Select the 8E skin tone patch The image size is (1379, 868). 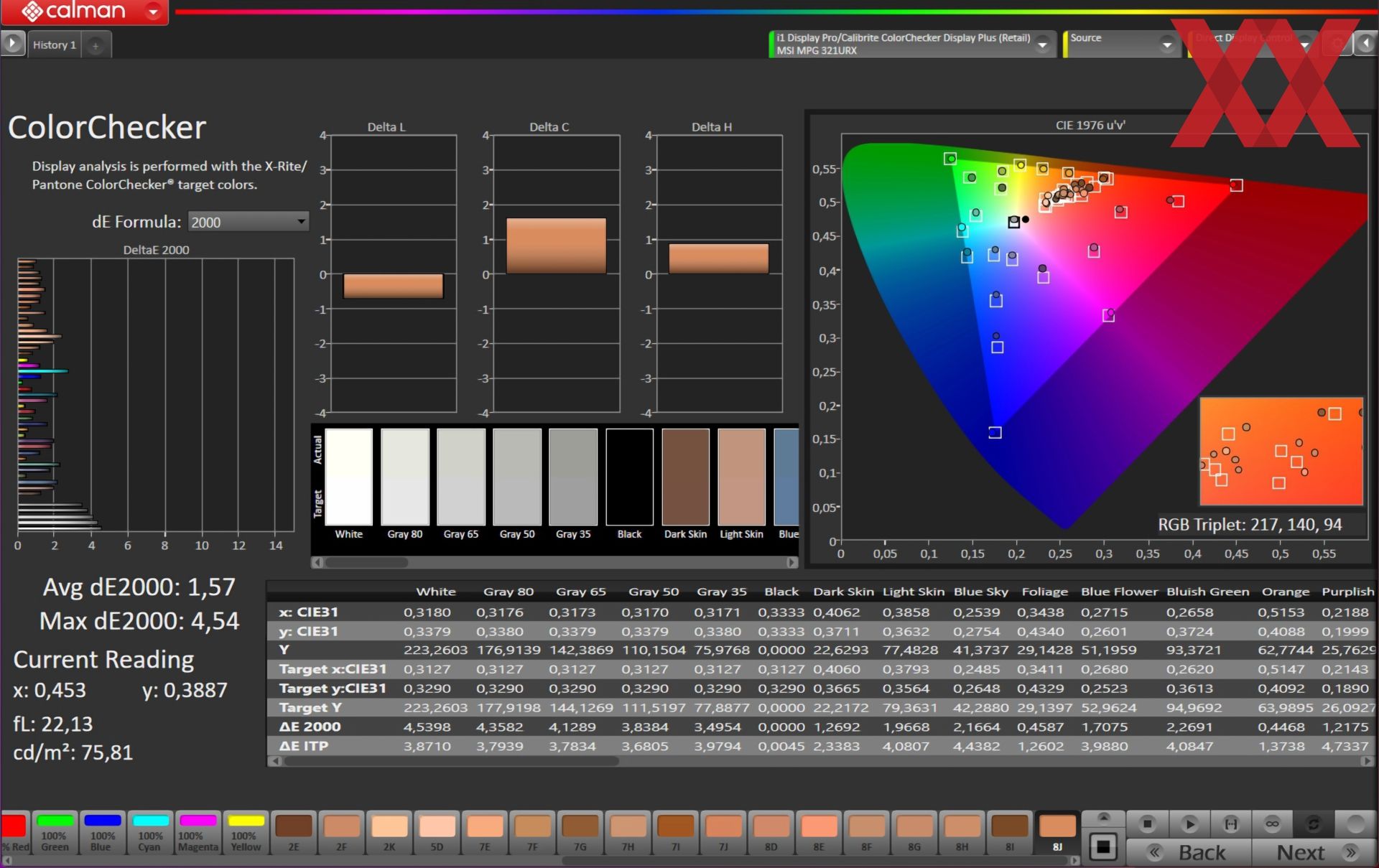819,833
